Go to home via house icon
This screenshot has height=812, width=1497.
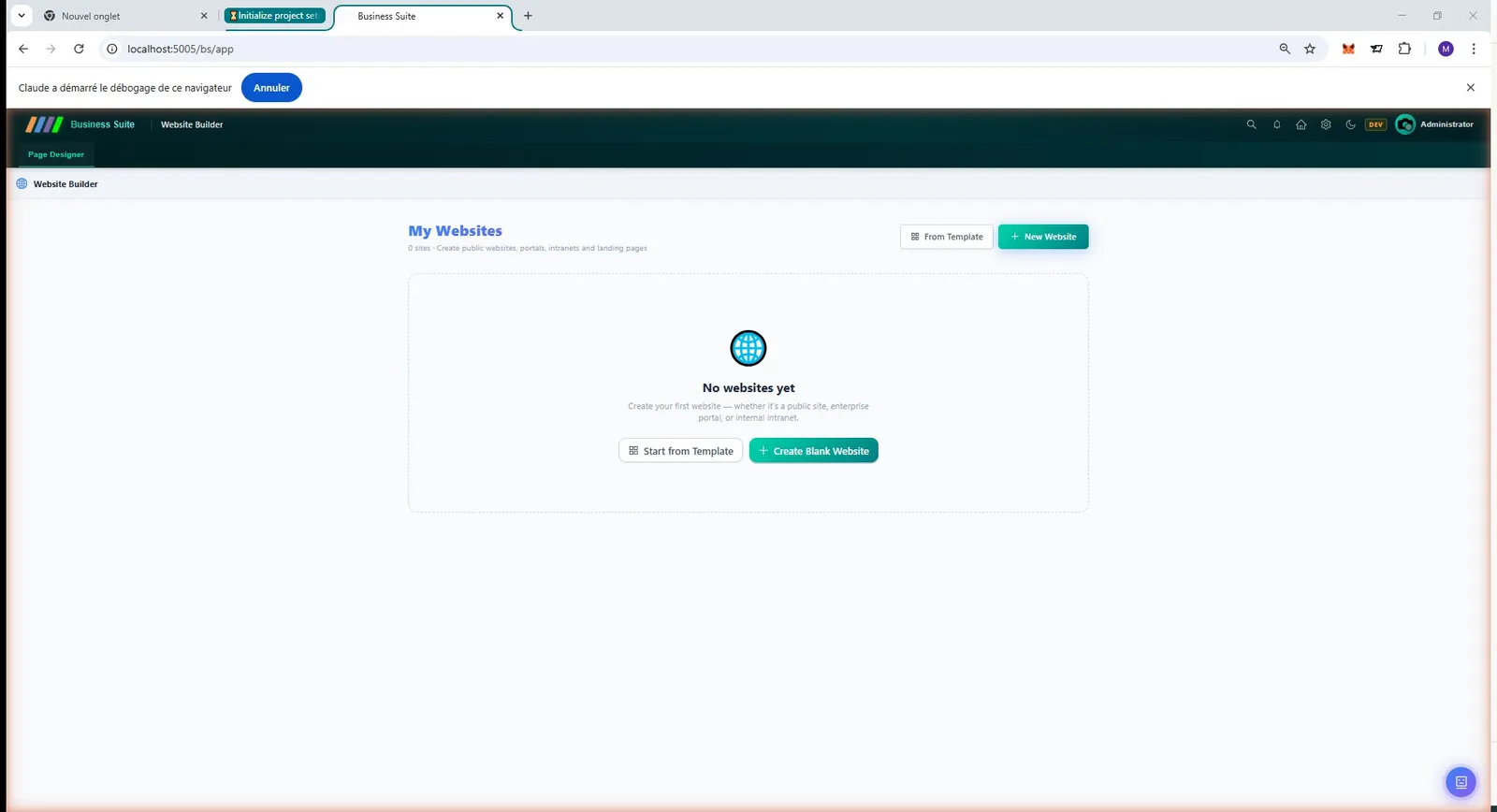click(x=1301, y=124)
